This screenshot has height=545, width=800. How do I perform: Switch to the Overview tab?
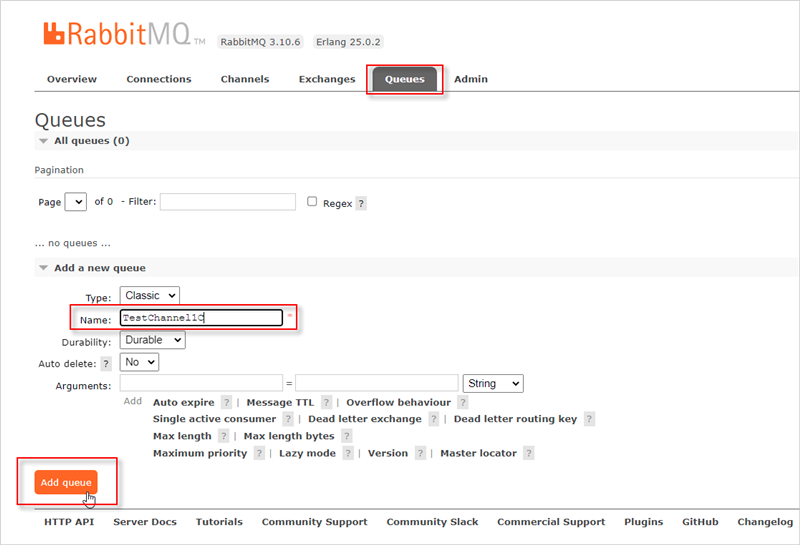coord(72,79)
